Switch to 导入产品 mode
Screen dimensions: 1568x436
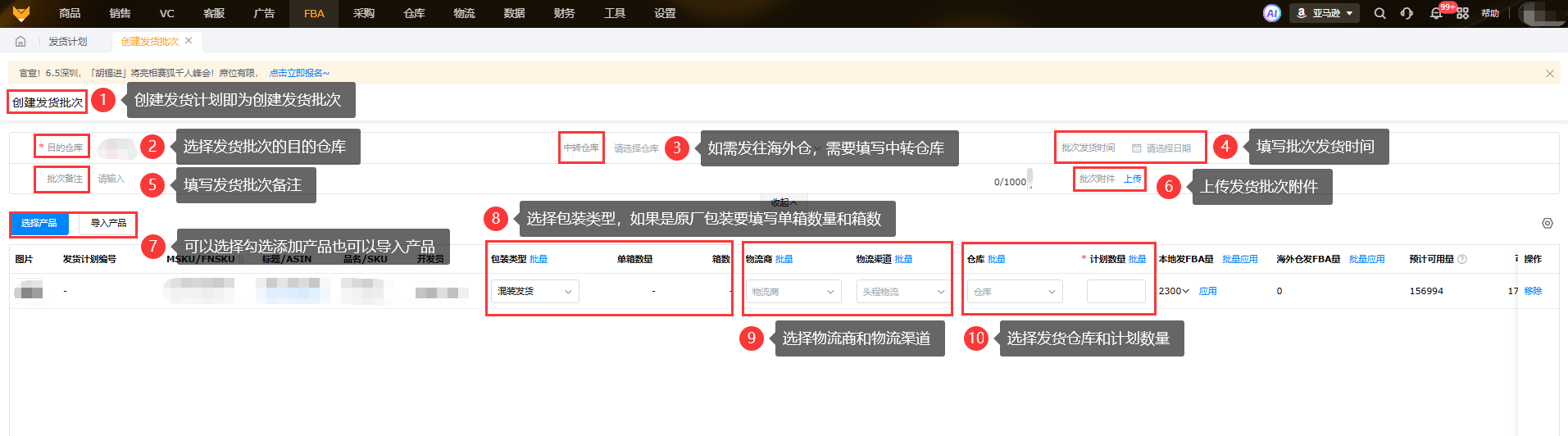click(108, 223)
